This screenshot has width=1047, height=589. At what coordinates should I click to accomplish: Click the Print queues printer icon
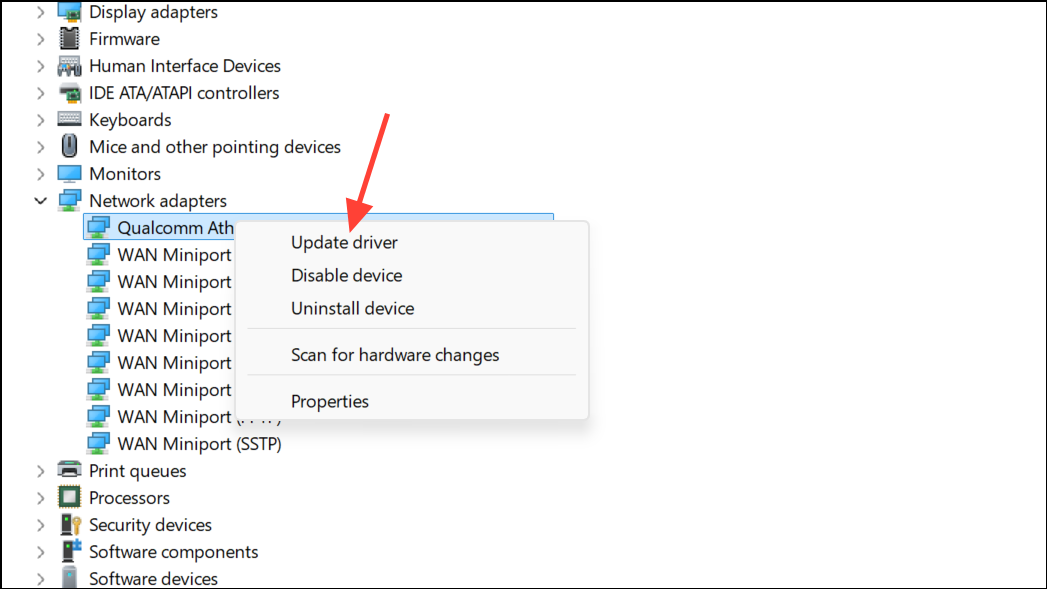coord(69,470)
